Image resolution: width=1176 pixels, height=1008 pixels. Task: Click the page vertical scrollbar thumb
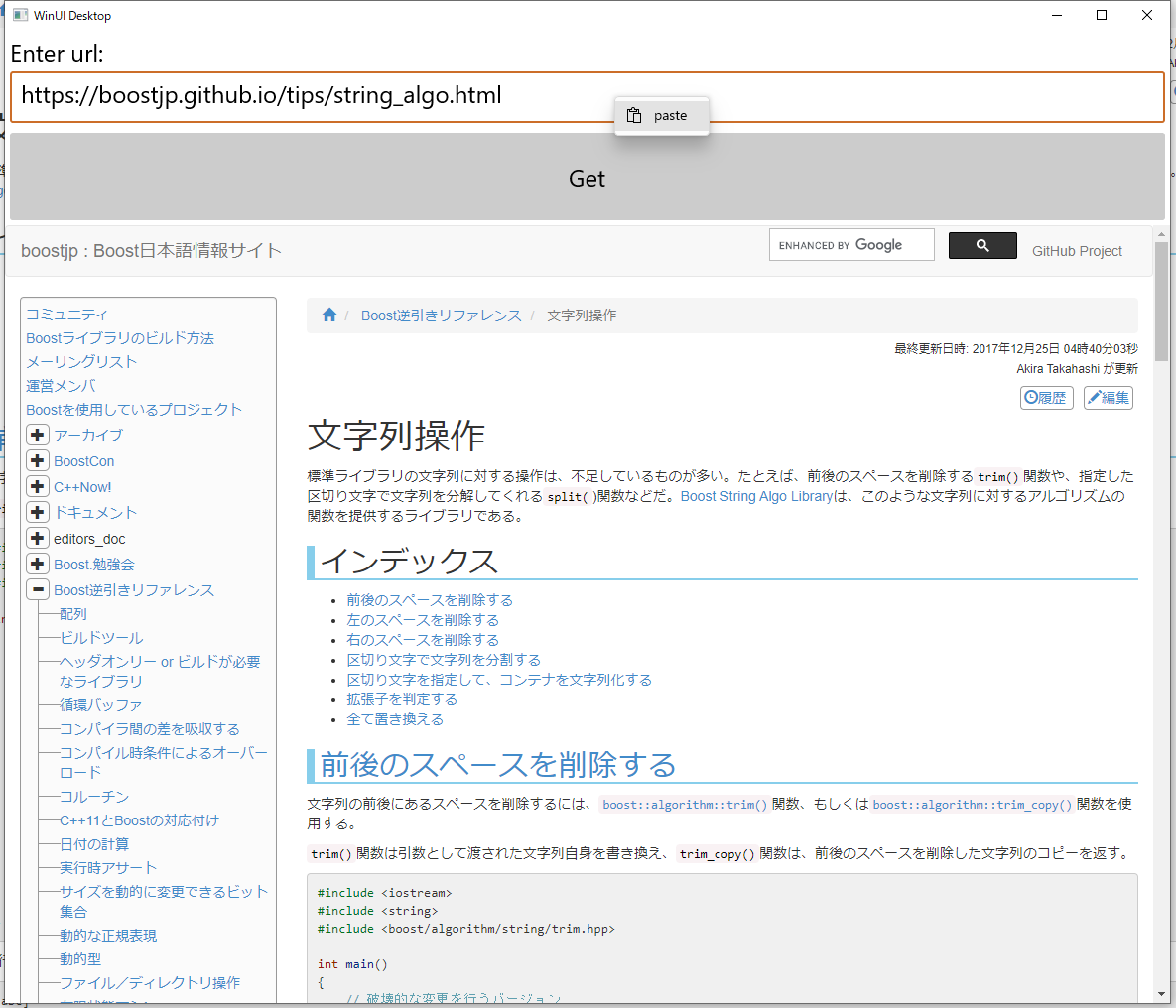point(1162,302)
